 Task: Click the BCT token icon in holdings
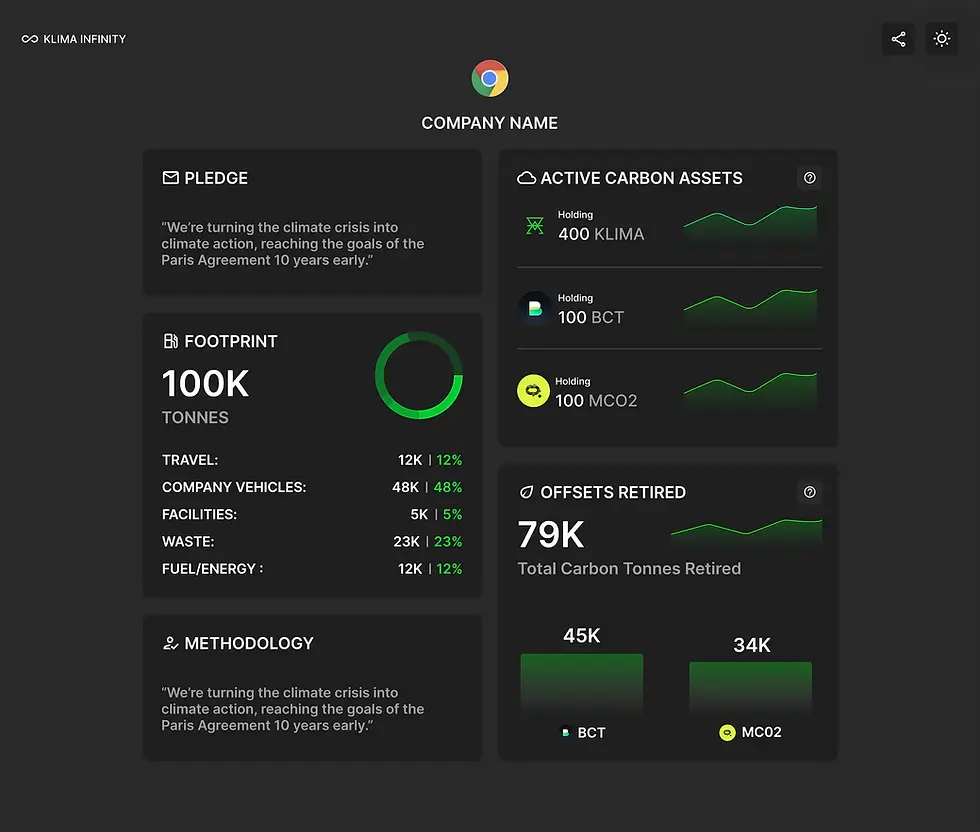click(x=534, y=309)
